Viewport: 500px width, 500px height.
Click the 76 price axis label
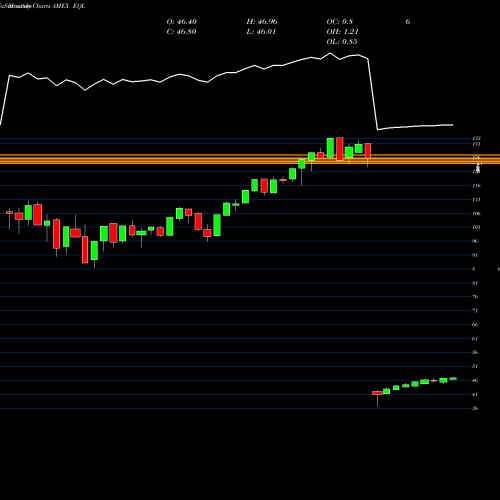click(475, 297)
